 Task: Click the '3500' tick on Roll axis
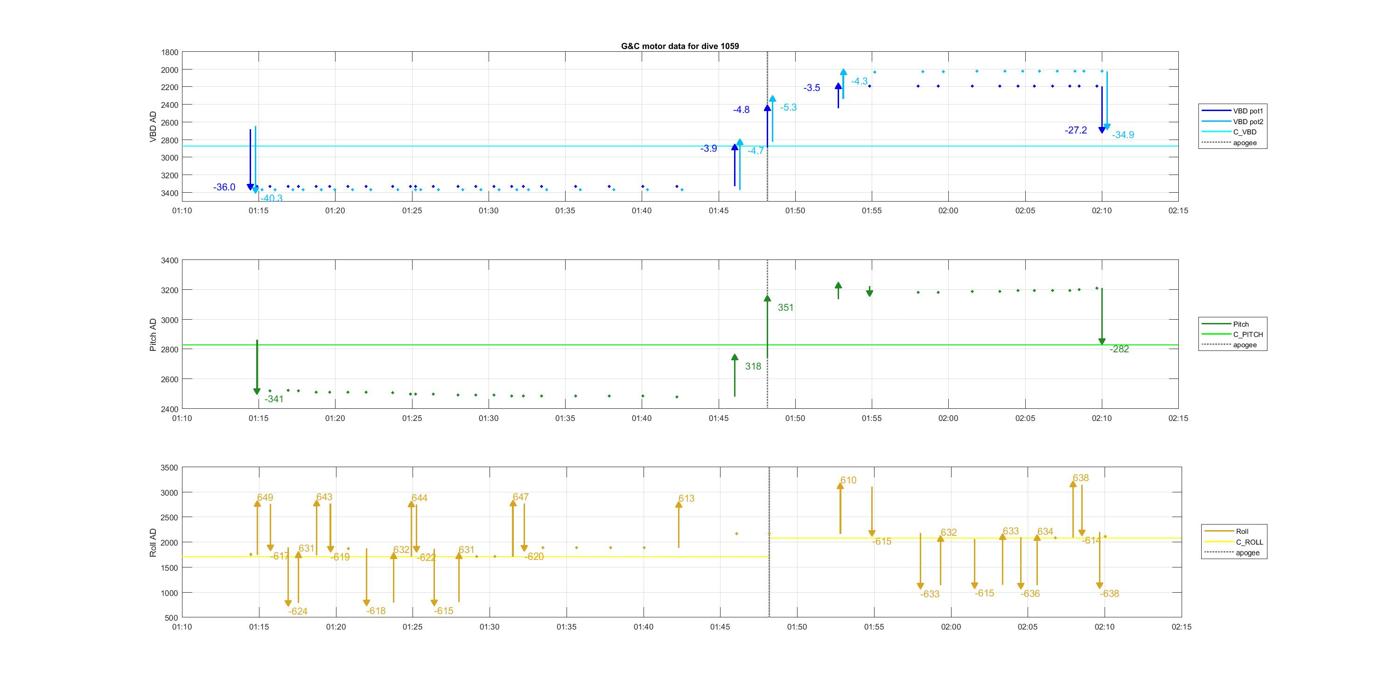tap(169, 468)
